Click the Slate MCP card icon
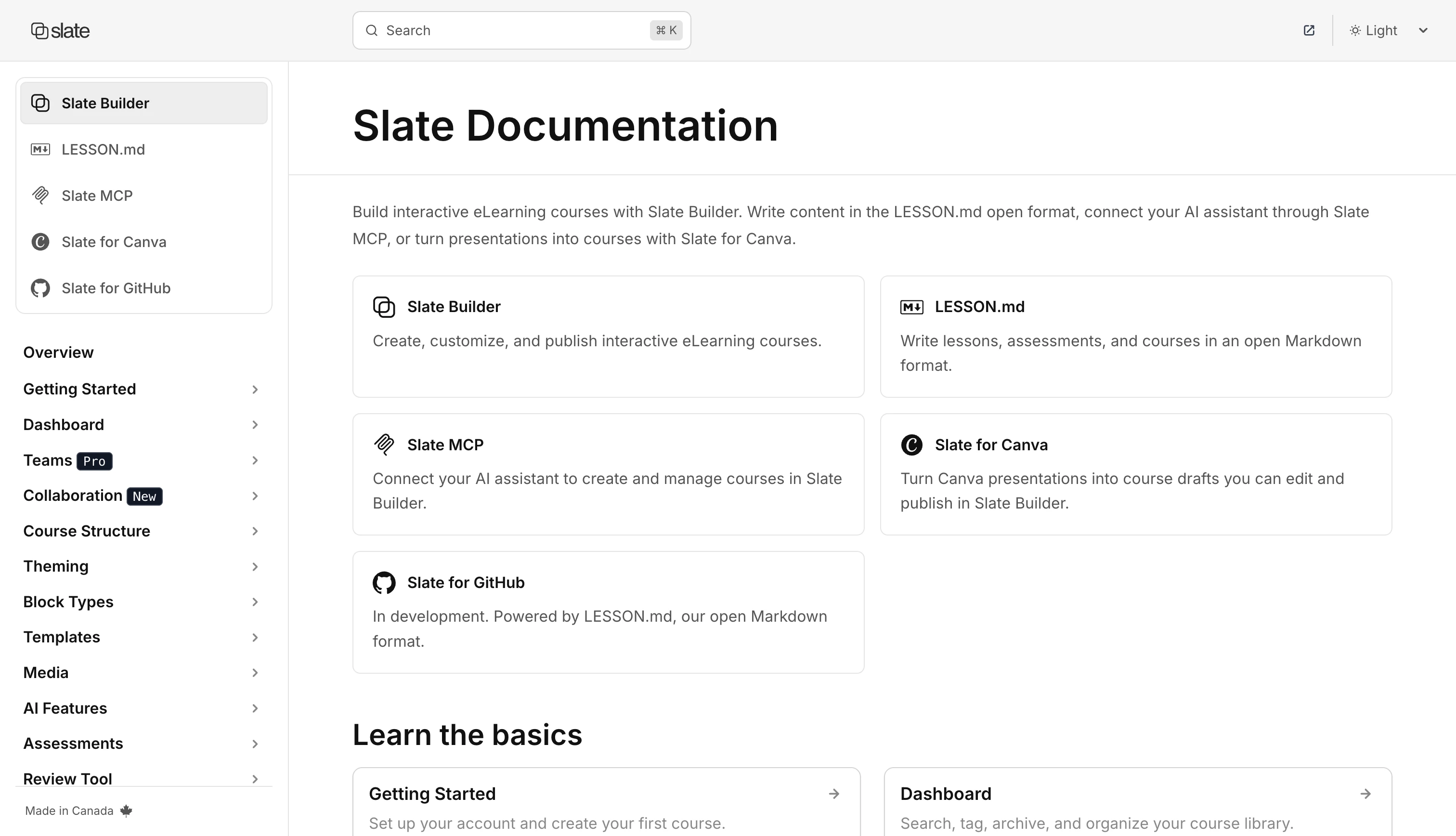The image size is (1456, 836). [384, 444]
